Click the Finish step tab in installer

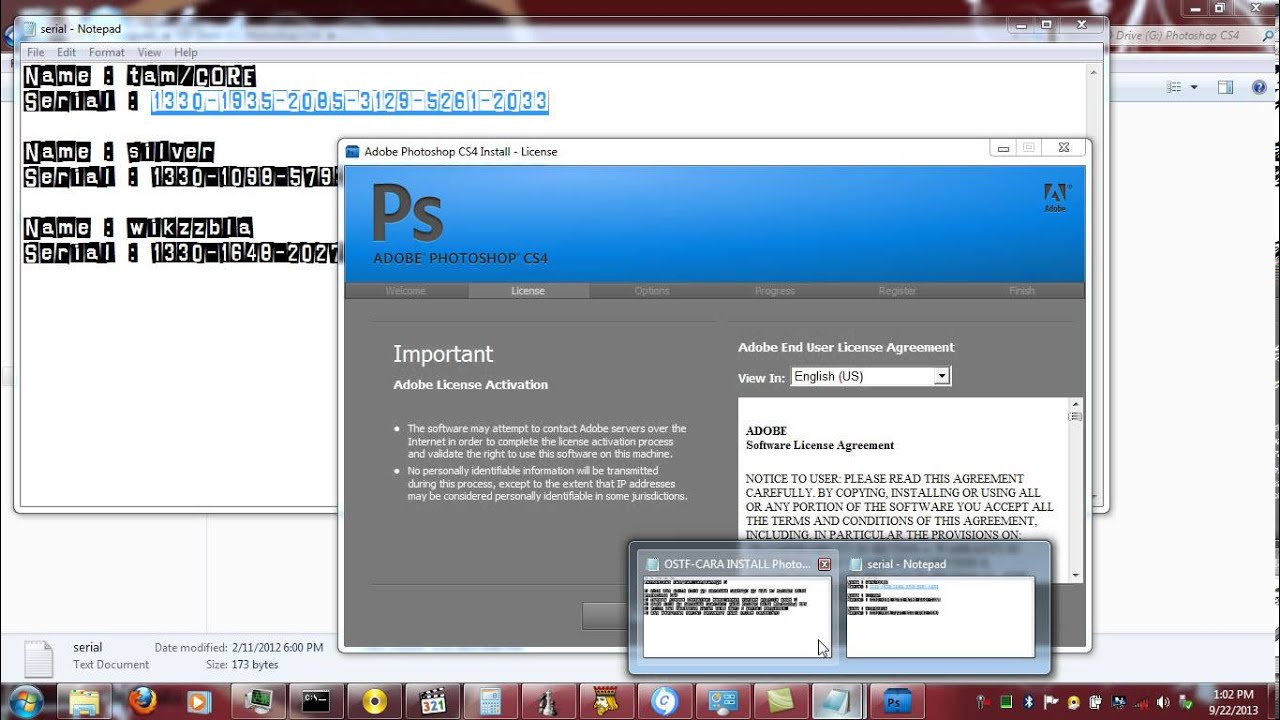[x=1021, y=291]
